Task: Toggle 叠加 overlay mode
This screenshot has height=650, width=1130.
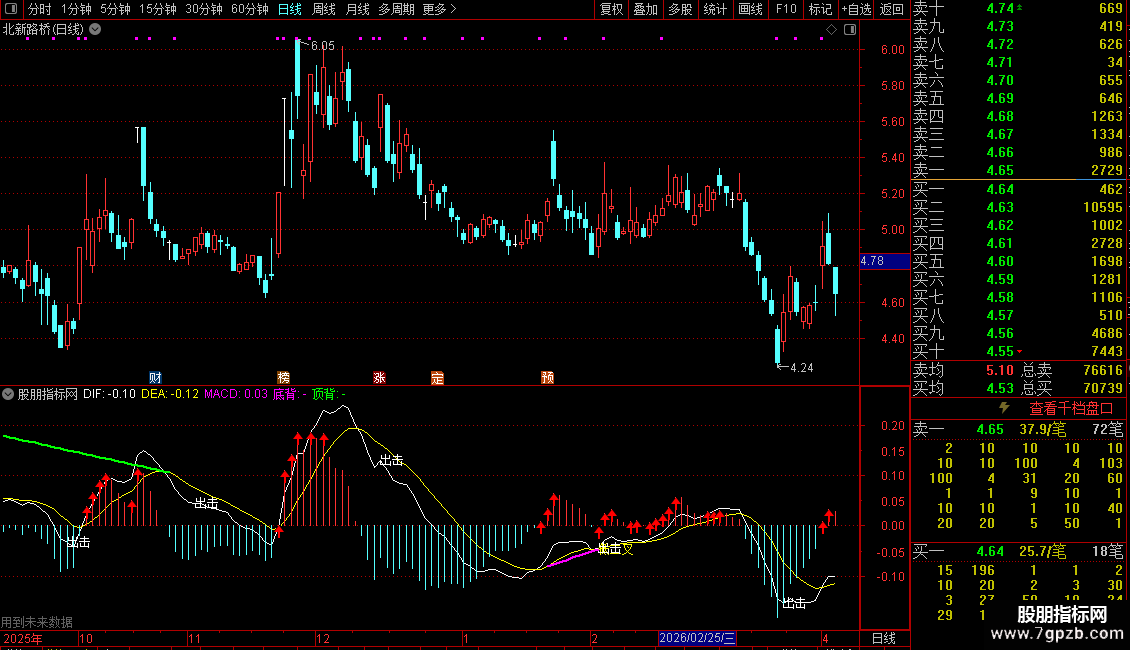Action: (x=645, y=9)
